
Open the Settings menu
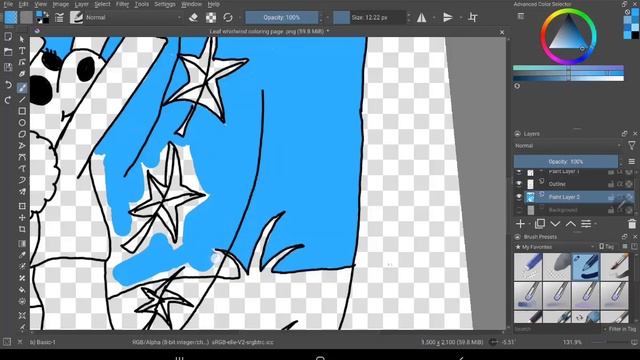(x=165, y=4)
